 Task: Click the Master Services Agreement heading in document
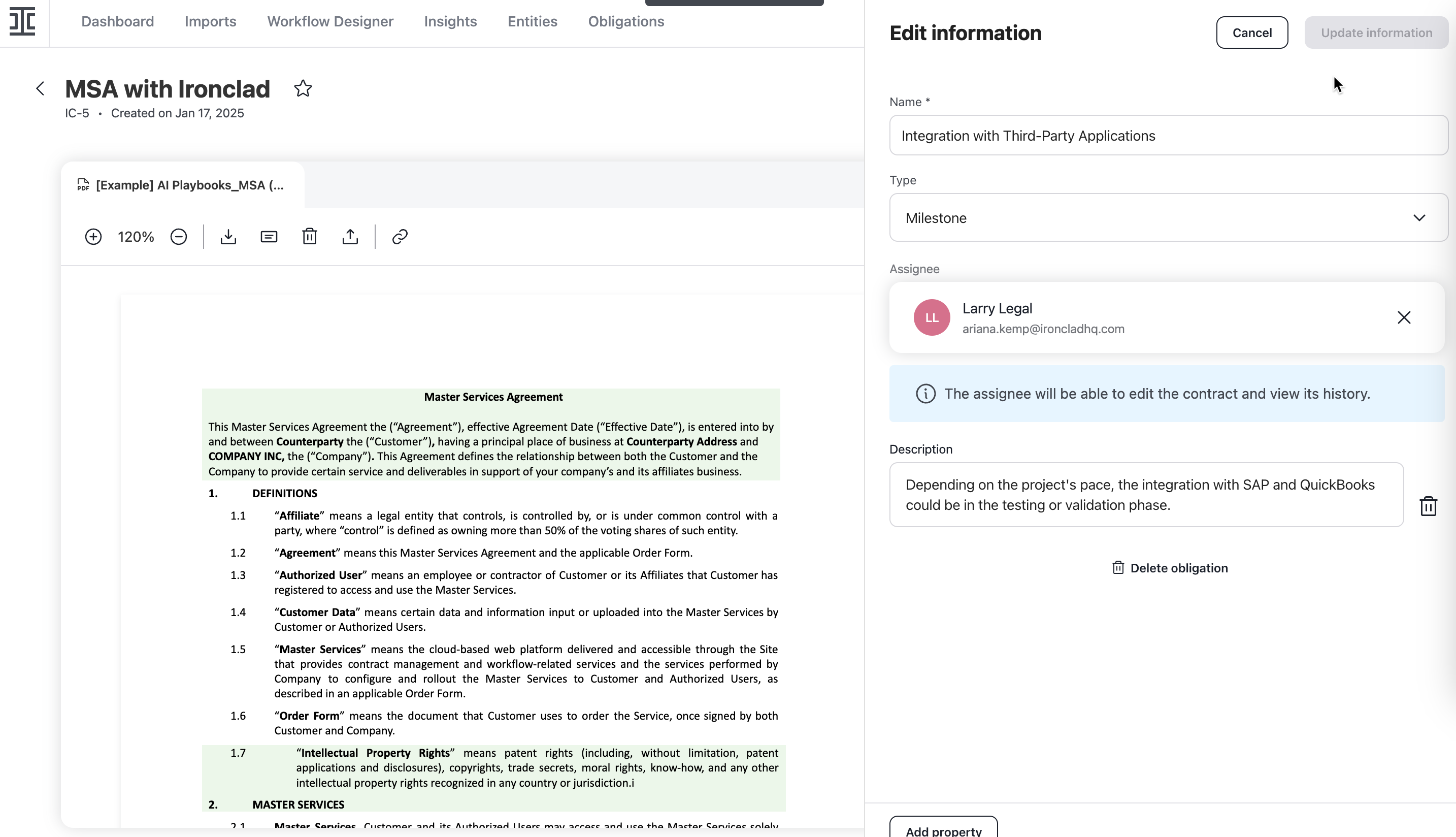click(493, 397)
